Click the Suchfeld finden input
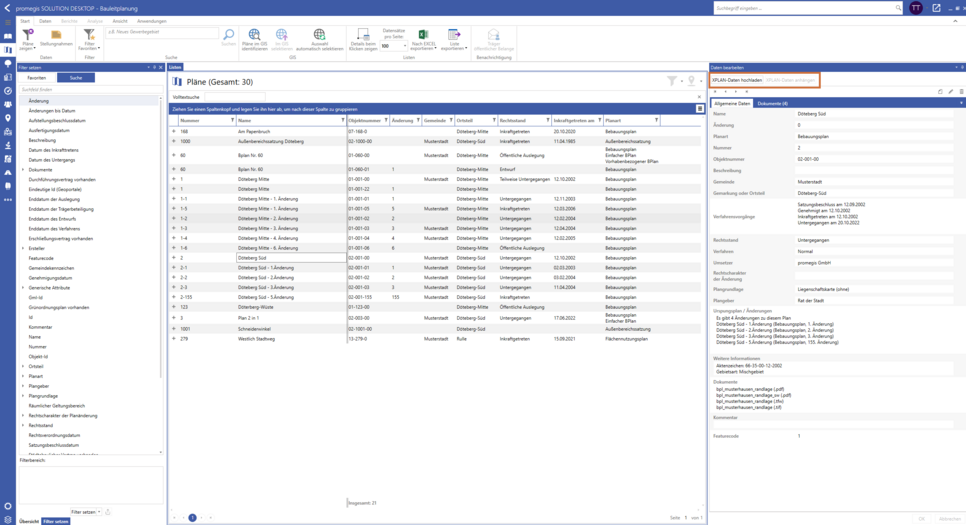966x525 pixels. click(x=89, y=89)
